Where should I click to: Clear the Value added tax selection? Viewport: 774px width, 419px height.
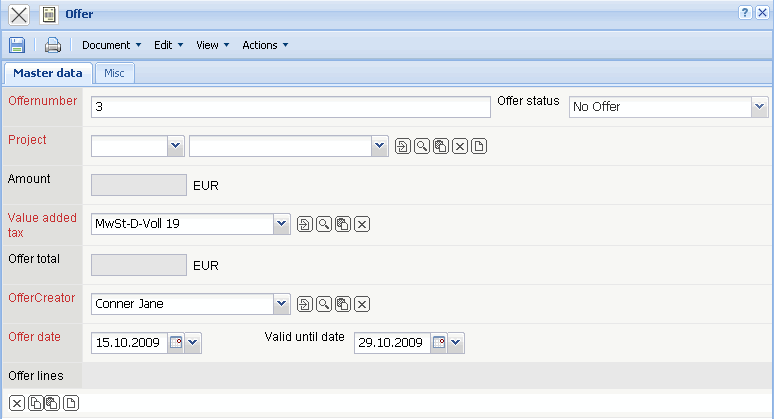[362, 224]
